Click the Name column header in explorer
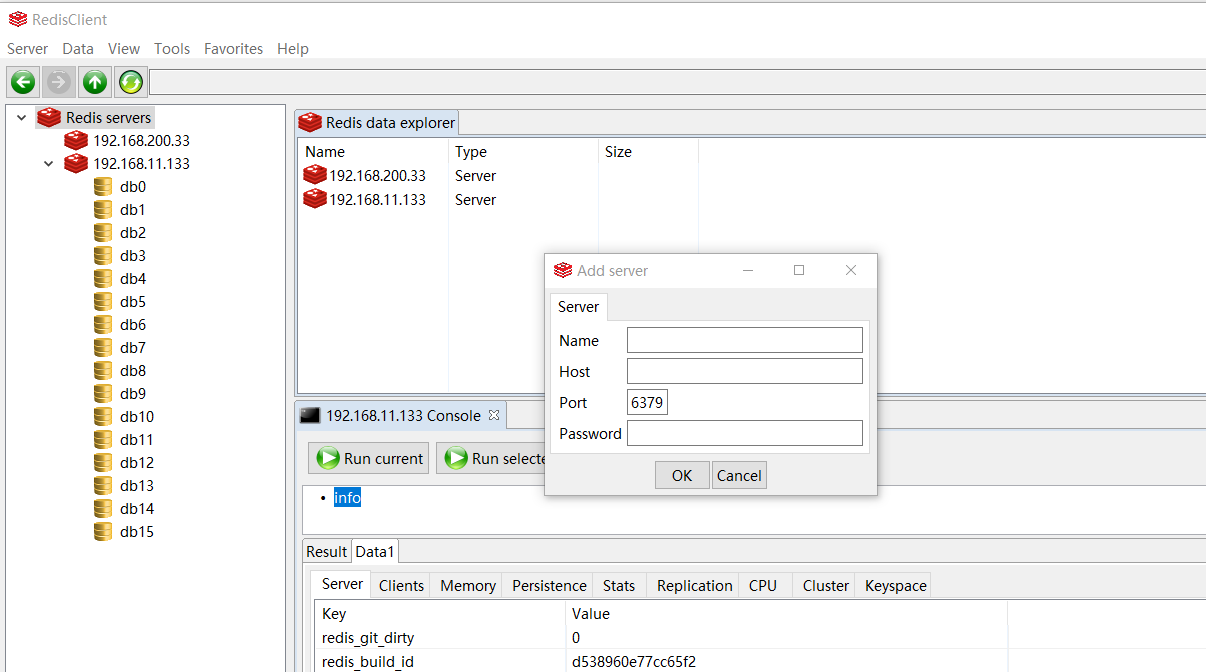The height and width of the screenshot is (672, 1206). click(374, 152)
